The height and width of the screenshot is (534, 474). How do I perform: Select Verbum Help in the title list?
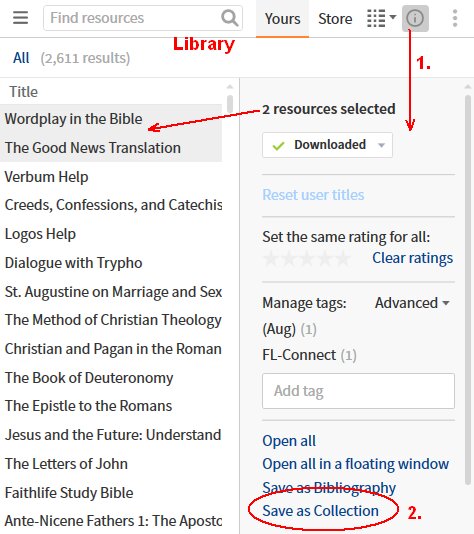46,177
